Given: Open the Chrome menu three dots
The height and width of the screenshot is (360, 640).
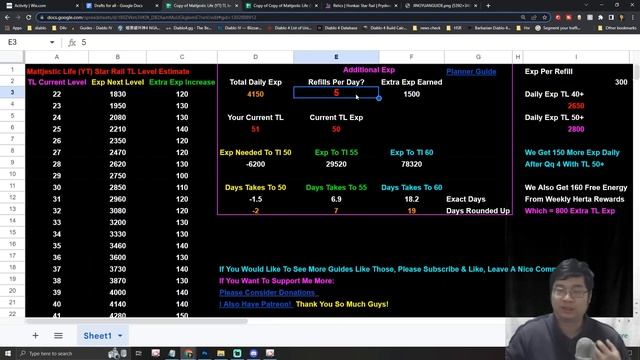Looking at the screenshot, I should click(632, 18).
